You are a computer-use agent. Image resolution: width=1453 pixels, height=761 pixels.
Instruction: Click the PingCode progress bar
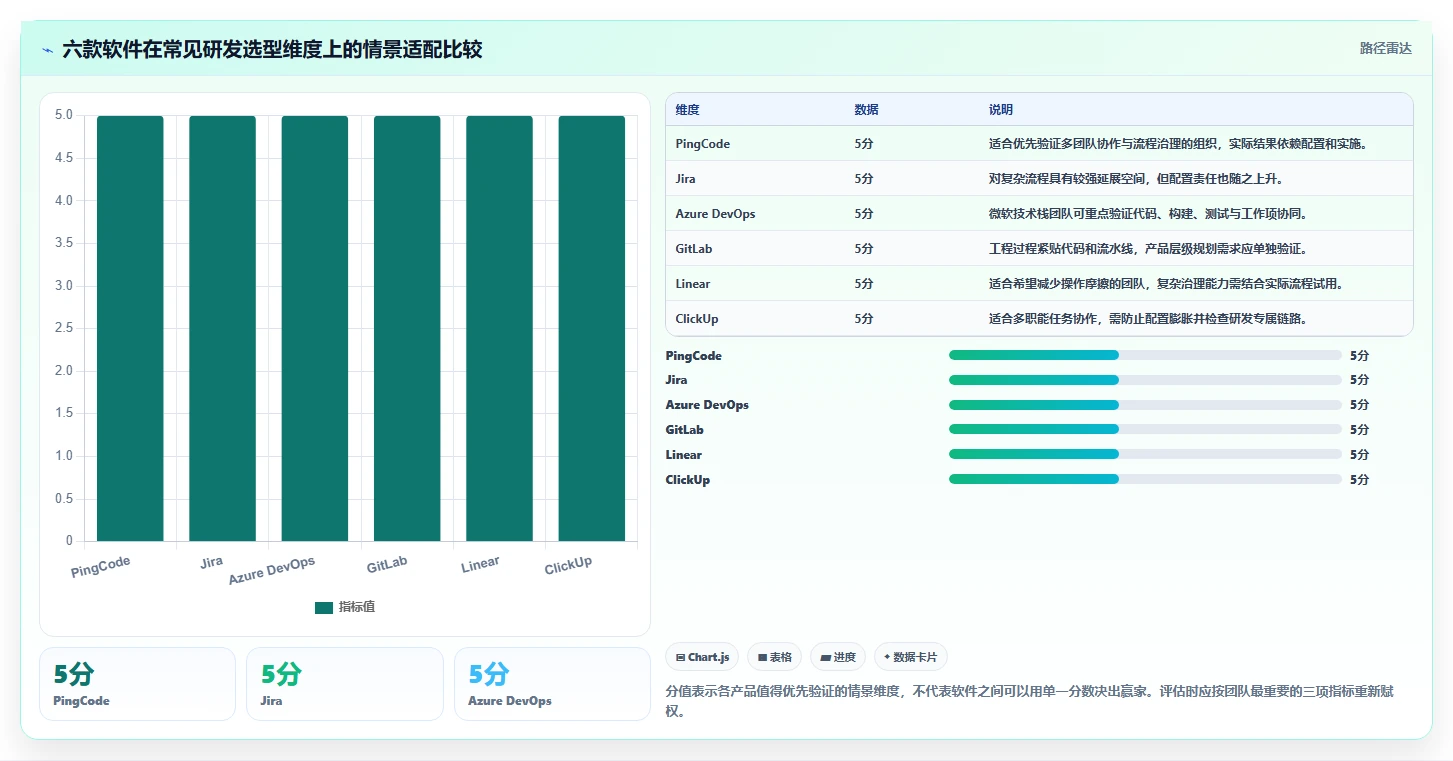[1145, 355]
